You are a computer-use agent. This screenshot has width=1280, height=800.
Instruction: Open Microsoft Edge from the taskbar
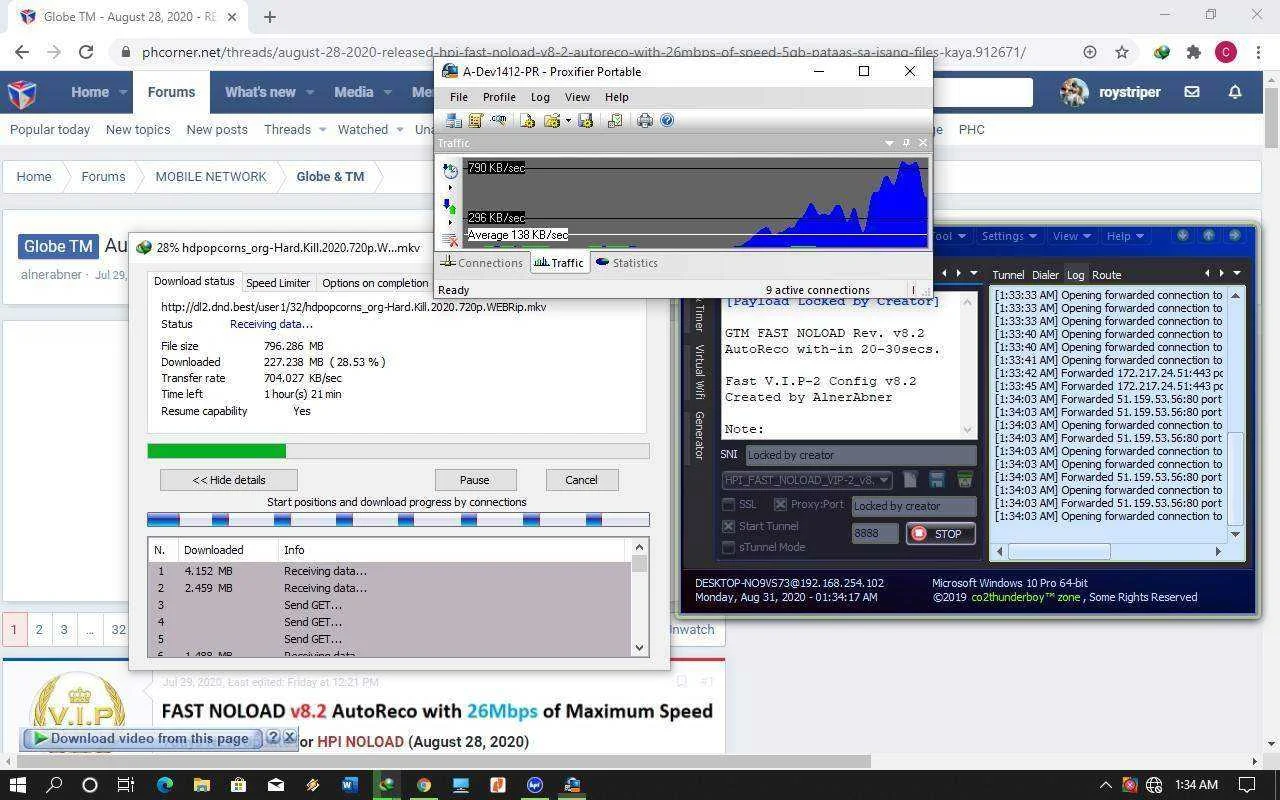(164, 785)
